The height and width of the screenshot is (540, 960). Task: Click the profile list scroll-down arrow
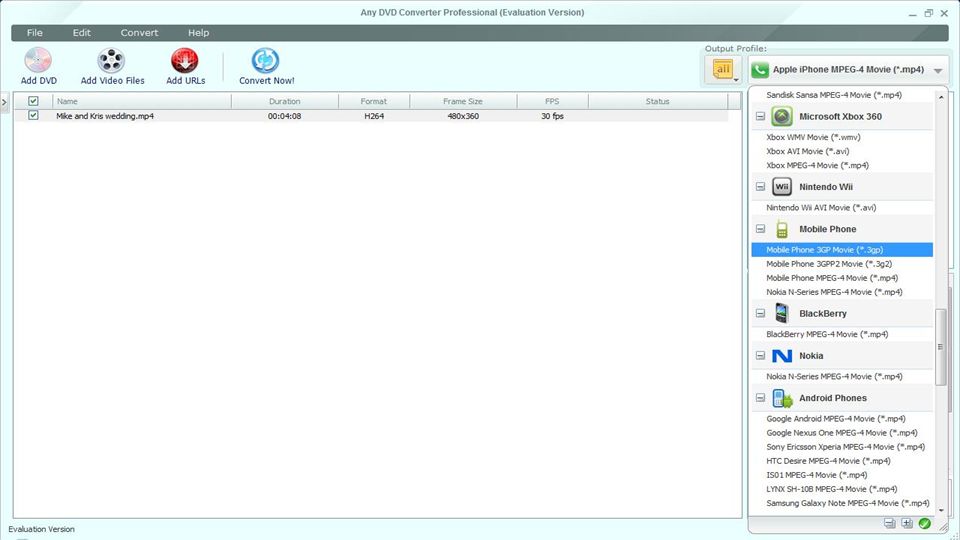pyautogui.click(x=940, y=509)
